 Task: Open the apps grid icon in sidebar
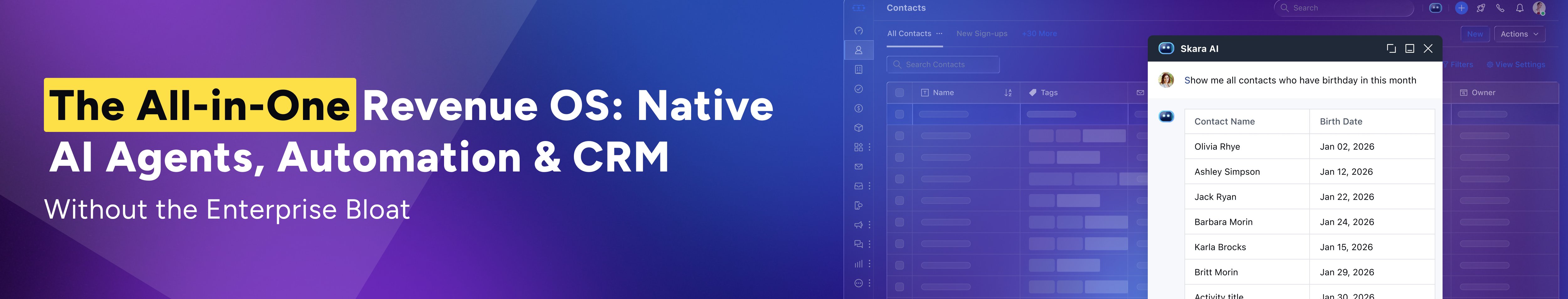858,147
